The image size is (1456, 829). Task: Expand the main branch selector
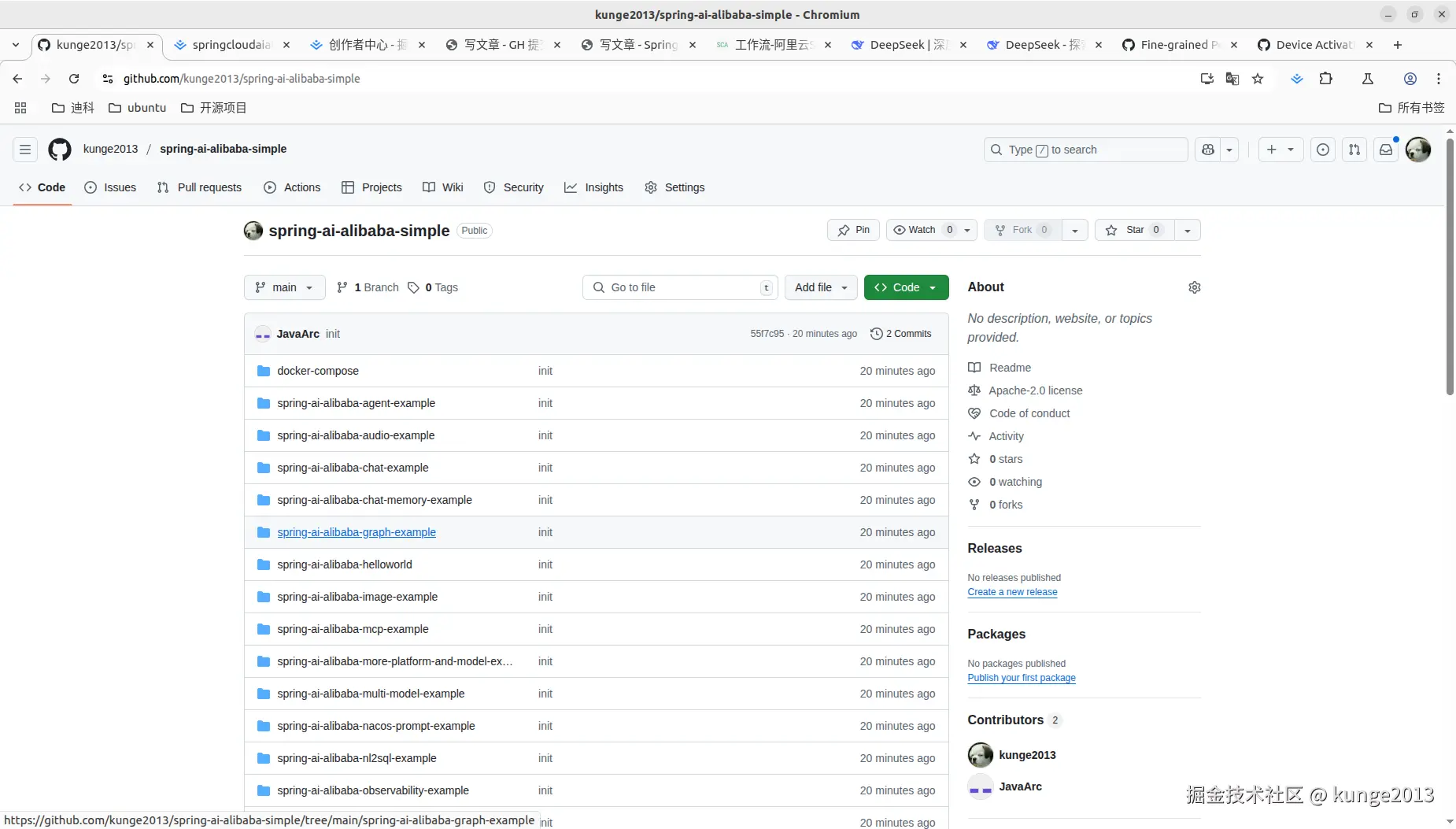pyautogui.click(x=284, y=287)
